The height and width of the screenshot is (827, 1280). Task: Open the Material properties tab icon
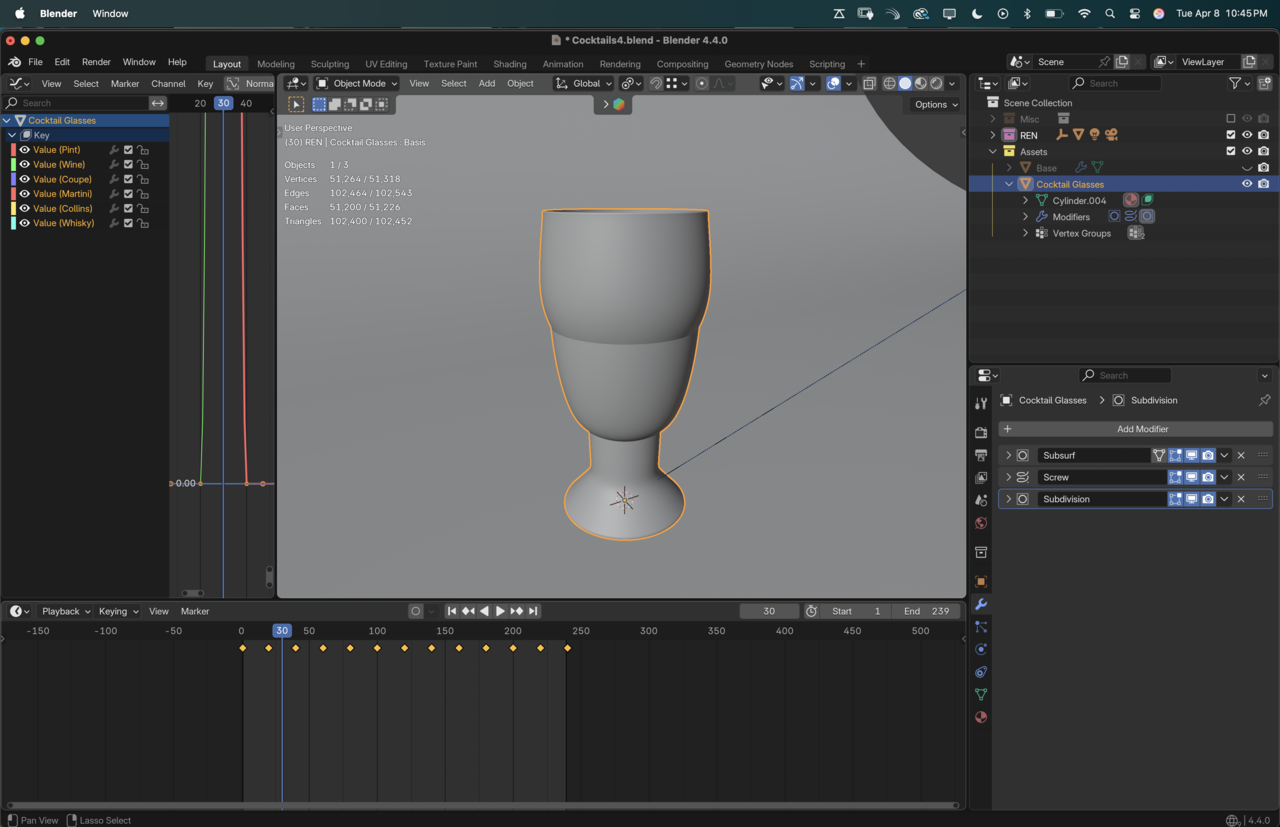981,717
